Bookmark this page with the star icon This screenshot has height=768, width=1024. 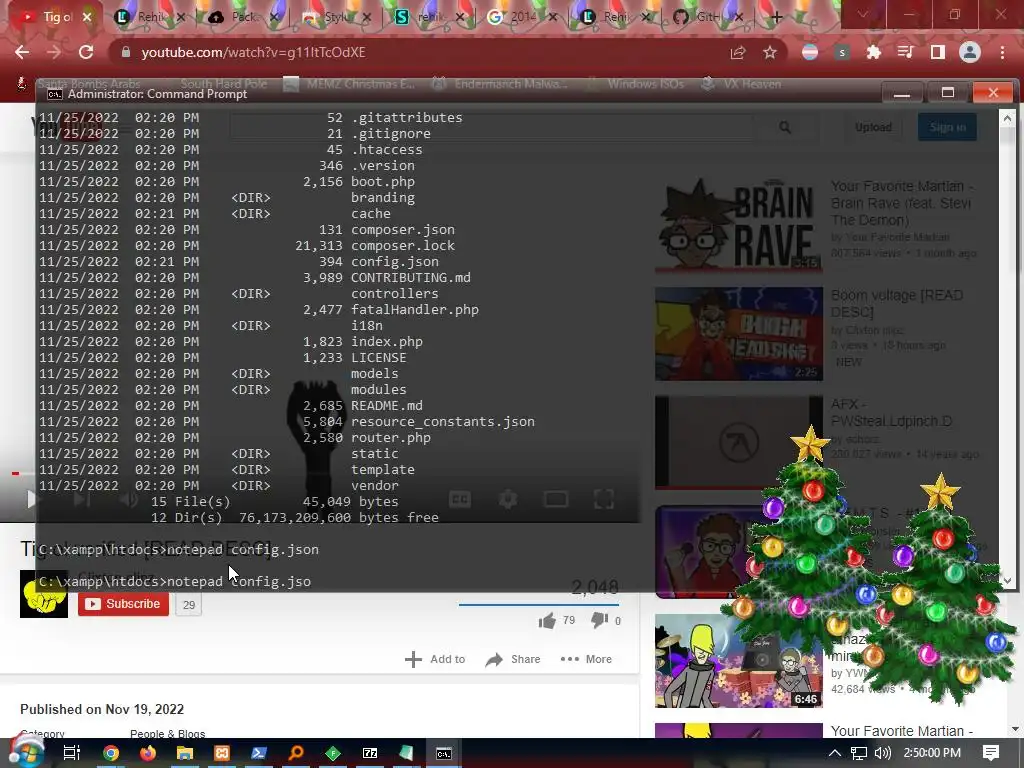coord(770,52)
